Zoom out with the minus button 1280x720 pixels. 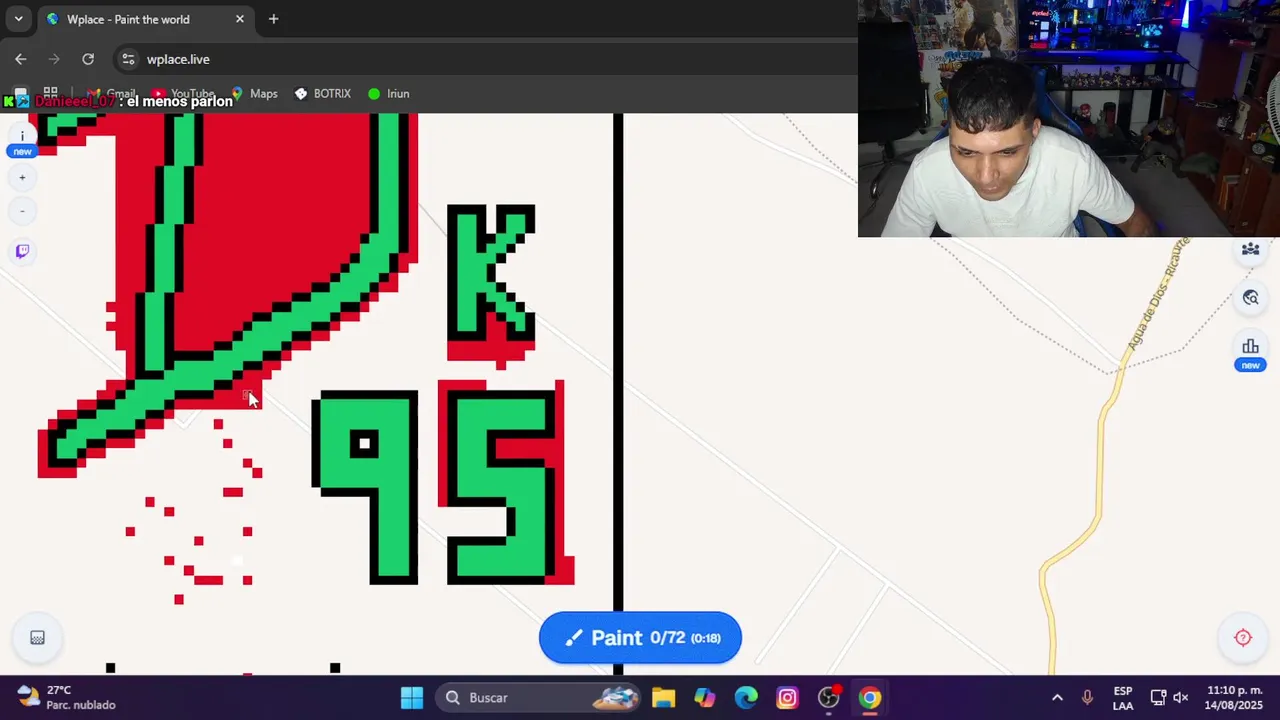22,211
